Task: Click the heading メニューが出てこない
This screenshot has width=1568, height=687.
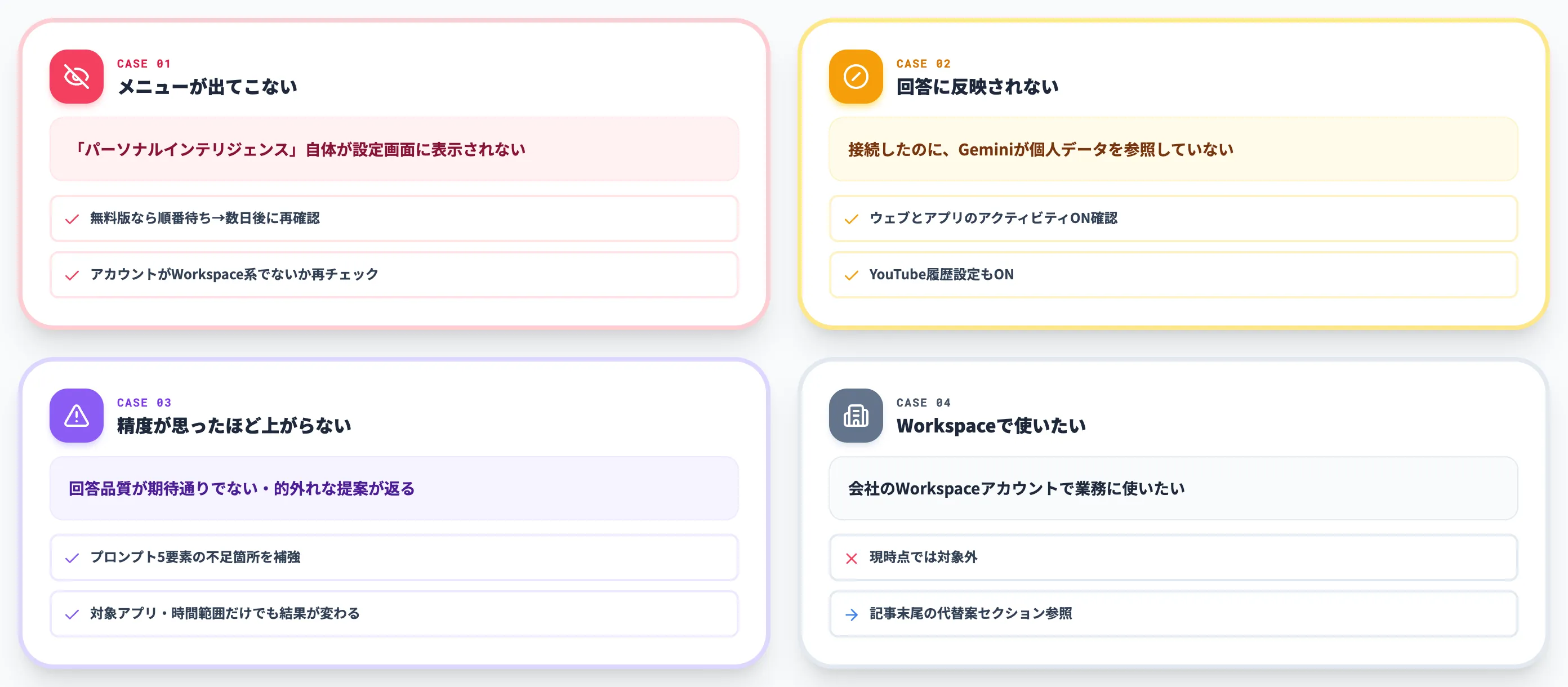Action: point(207,87)
